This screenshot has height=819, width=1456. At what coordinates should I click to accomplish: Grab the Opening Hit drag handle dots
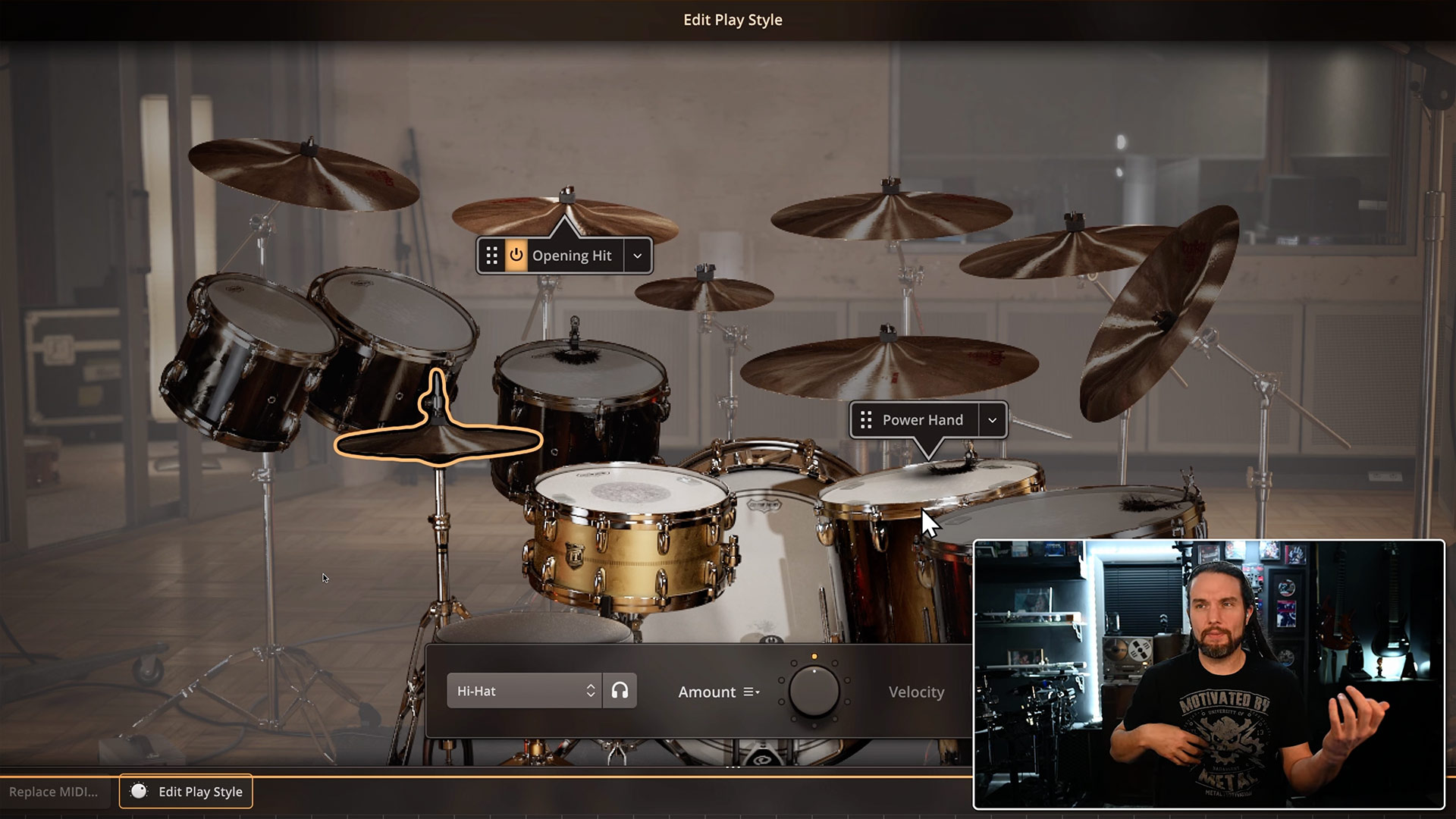(491, 256)
